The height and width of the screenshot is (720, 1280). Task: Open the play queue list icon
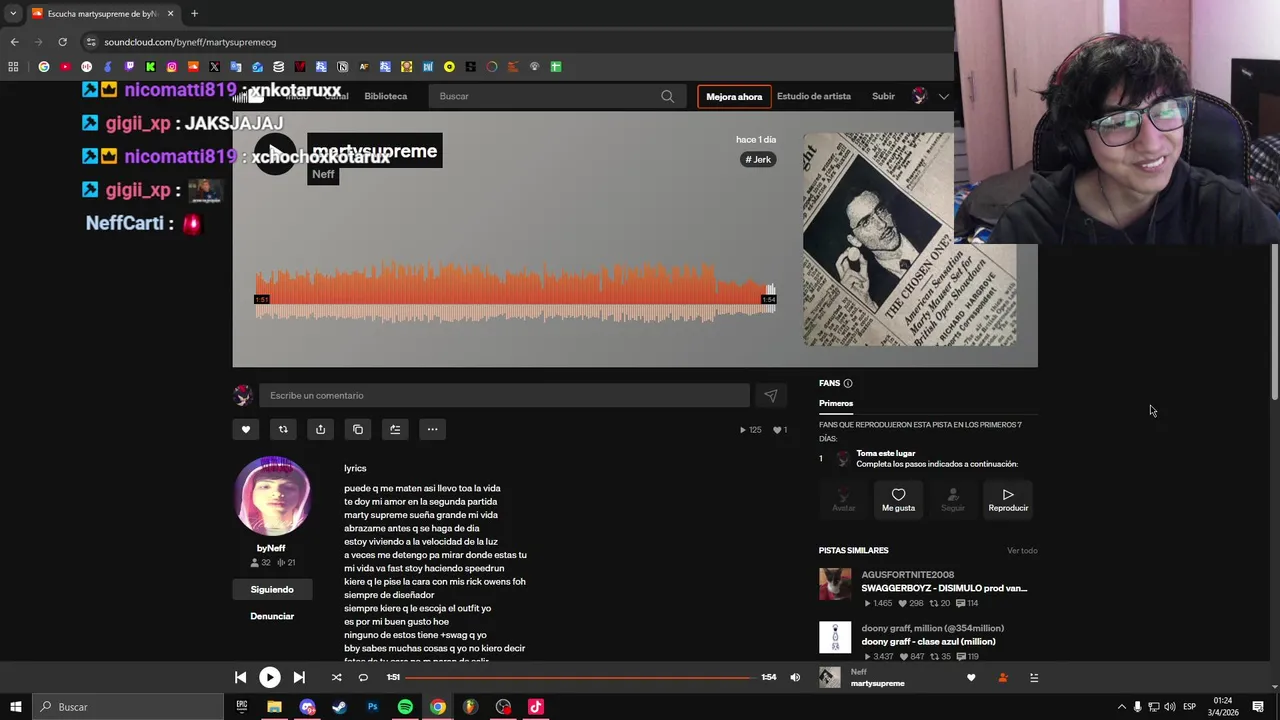[1034, 678]
